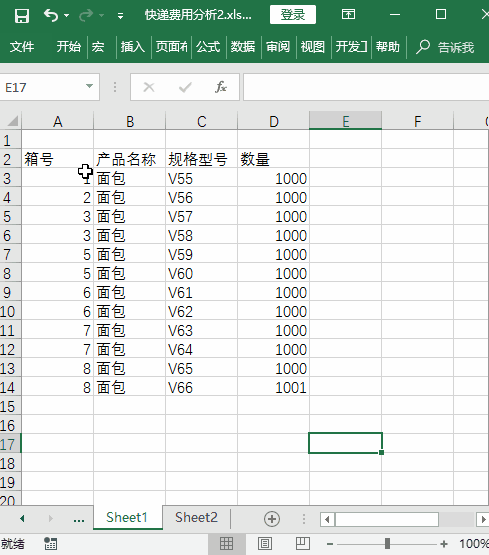Screen dimensions: 489x555
Task: Click the Cancel X formula button
Action: 149,87
